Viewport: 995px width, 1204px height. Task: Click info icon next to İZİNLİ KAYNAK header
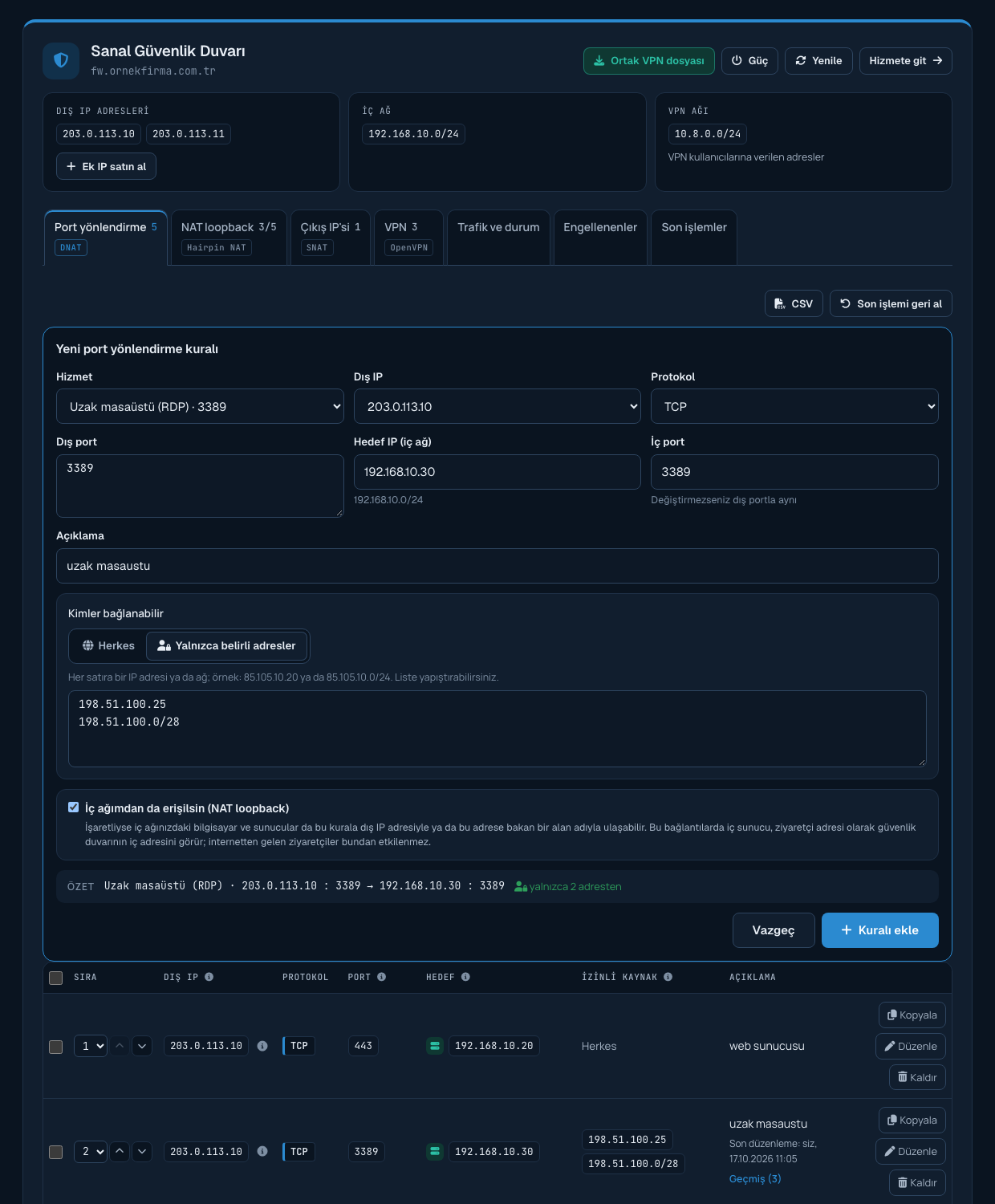668,977
